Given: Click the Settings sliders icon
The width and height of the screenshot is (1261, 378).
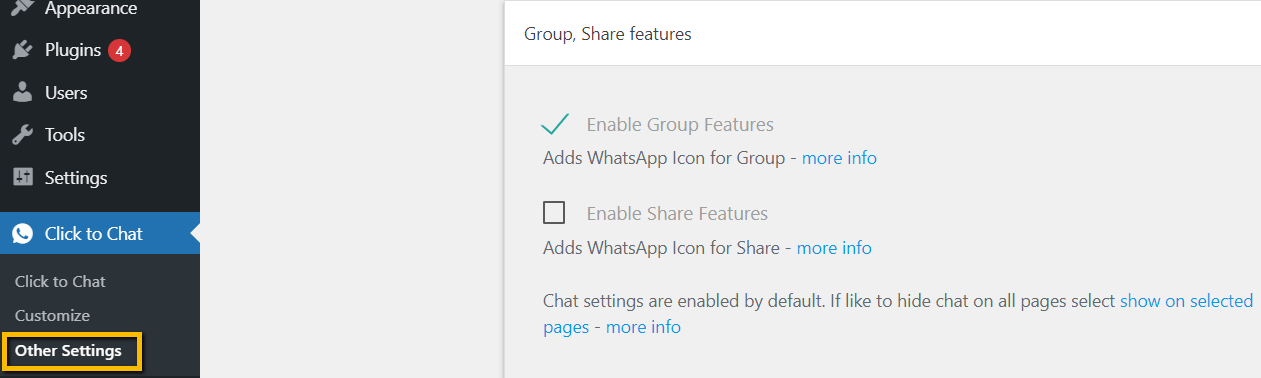Looking at the screenshot, I should coord(22,178).
